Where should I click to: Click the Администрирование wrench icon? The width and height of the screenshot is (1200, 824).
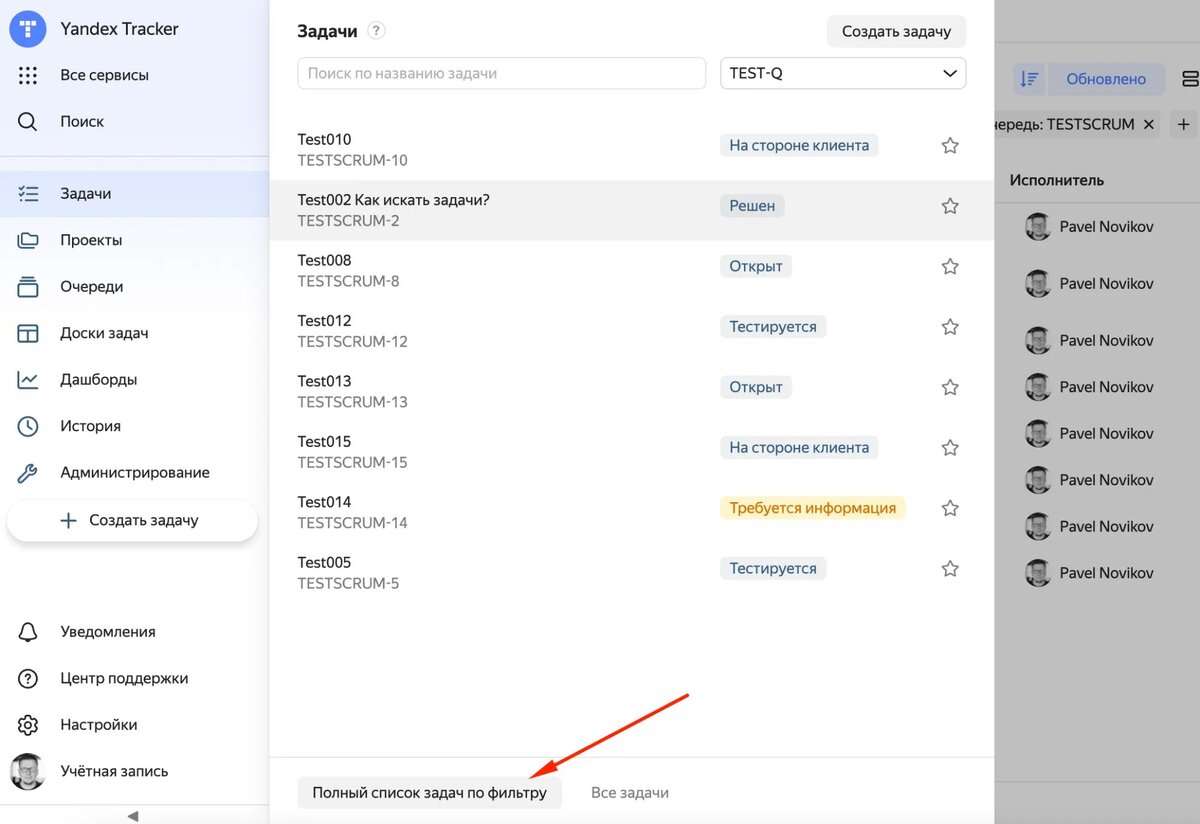28,472
